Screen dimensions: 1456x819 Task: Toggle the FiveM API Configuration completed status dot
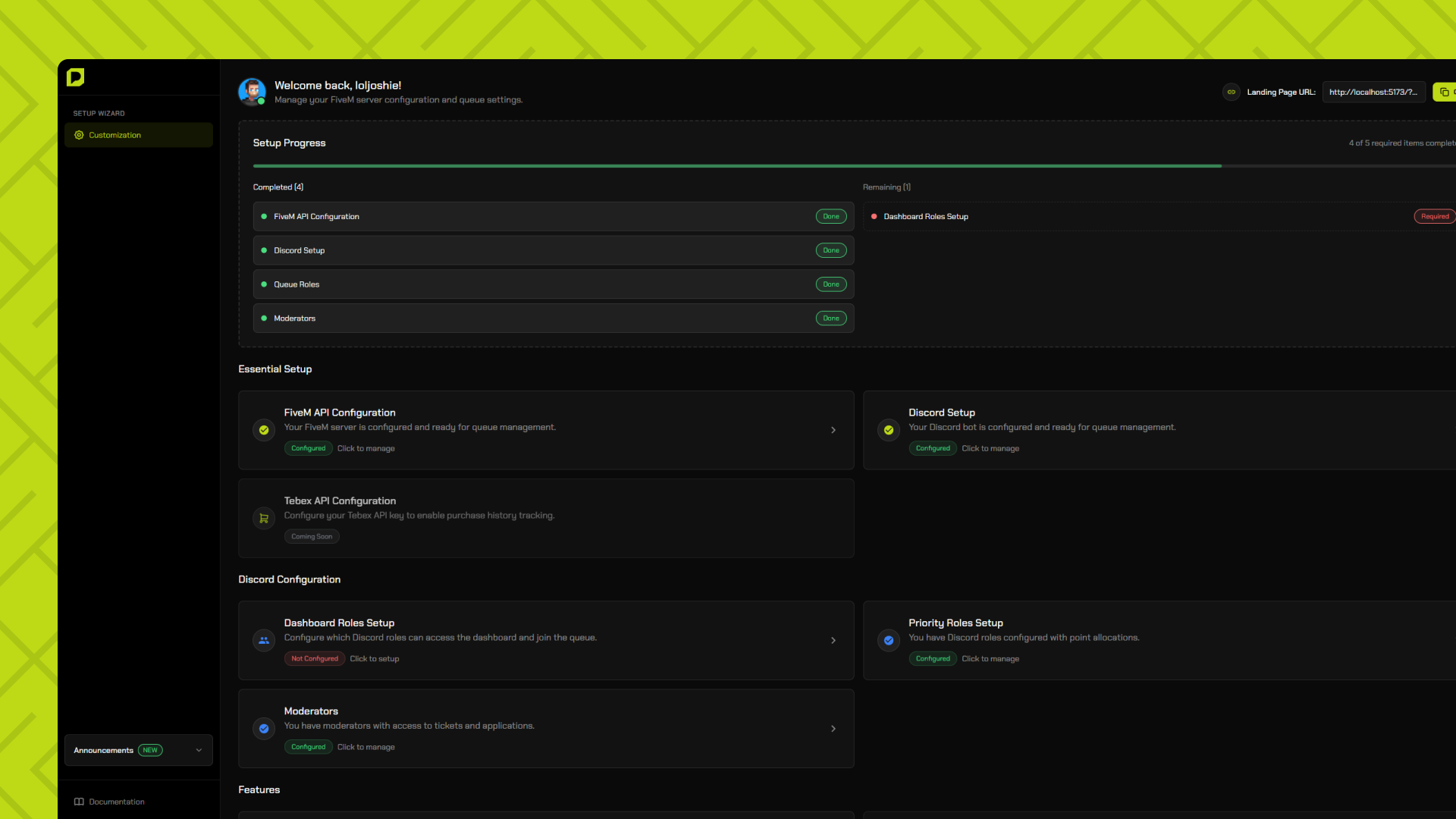click(x=264, y=216)
